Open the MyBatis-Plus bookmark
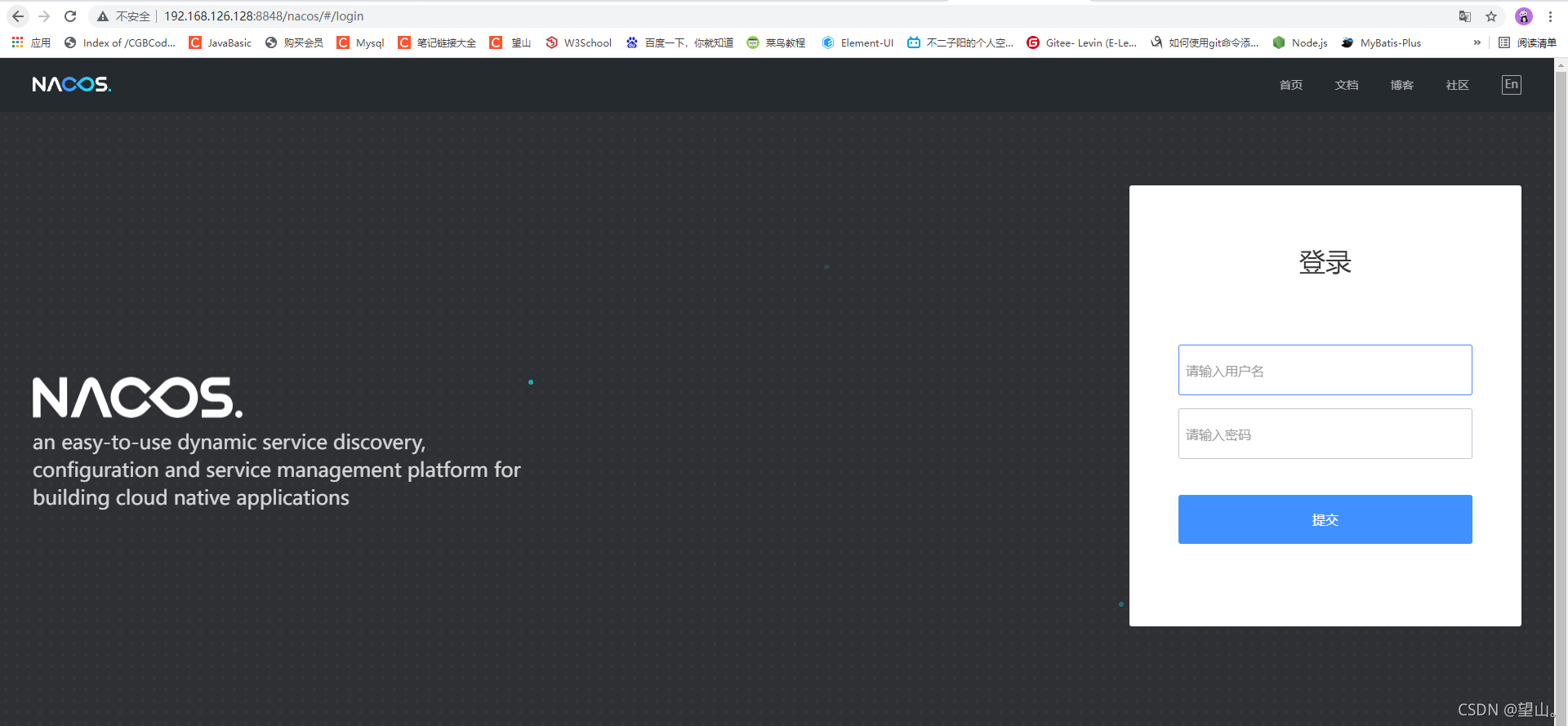 [x=1381, y=42]
